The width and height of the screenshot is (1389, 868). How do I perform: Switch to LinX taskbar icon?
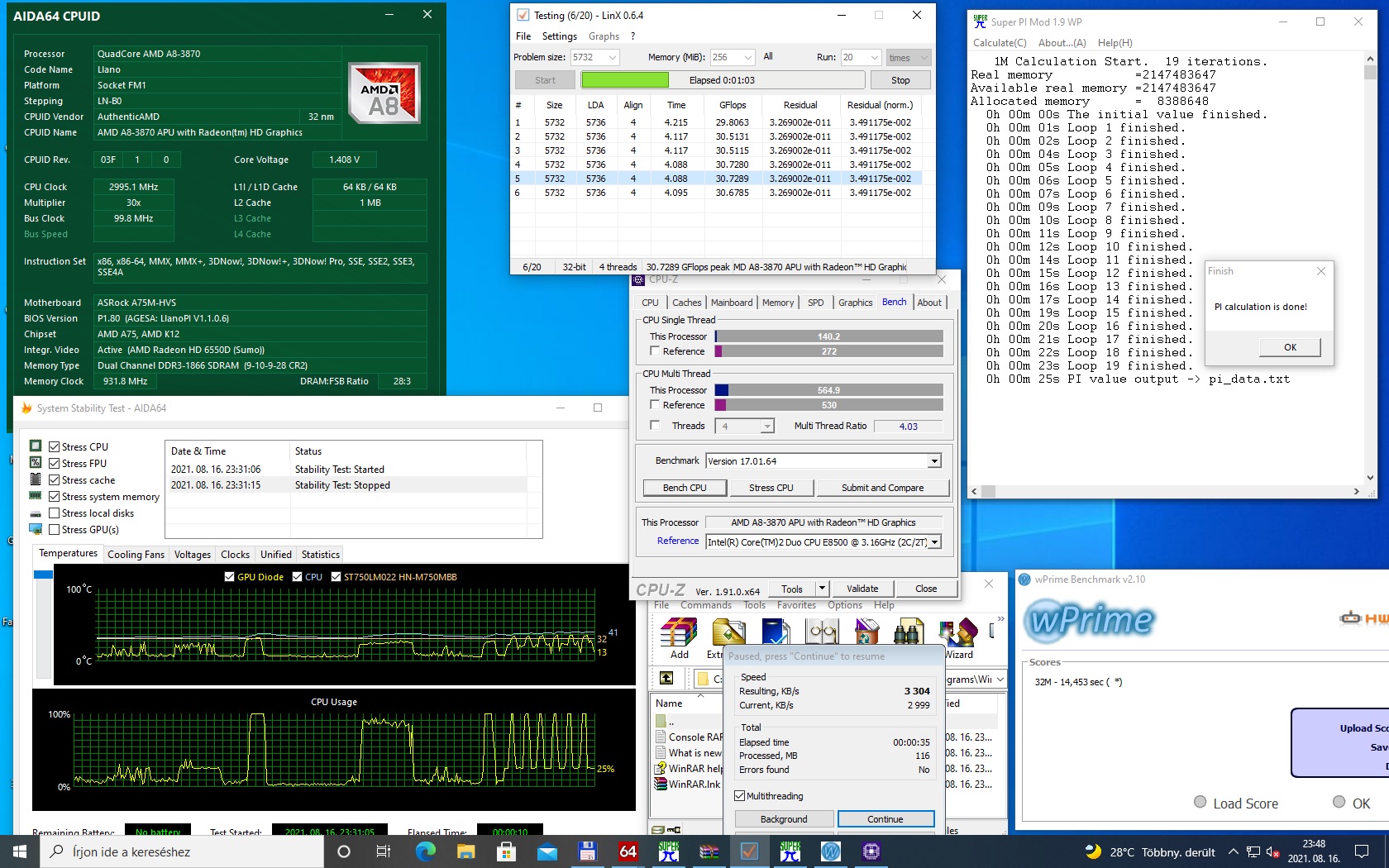749,851
